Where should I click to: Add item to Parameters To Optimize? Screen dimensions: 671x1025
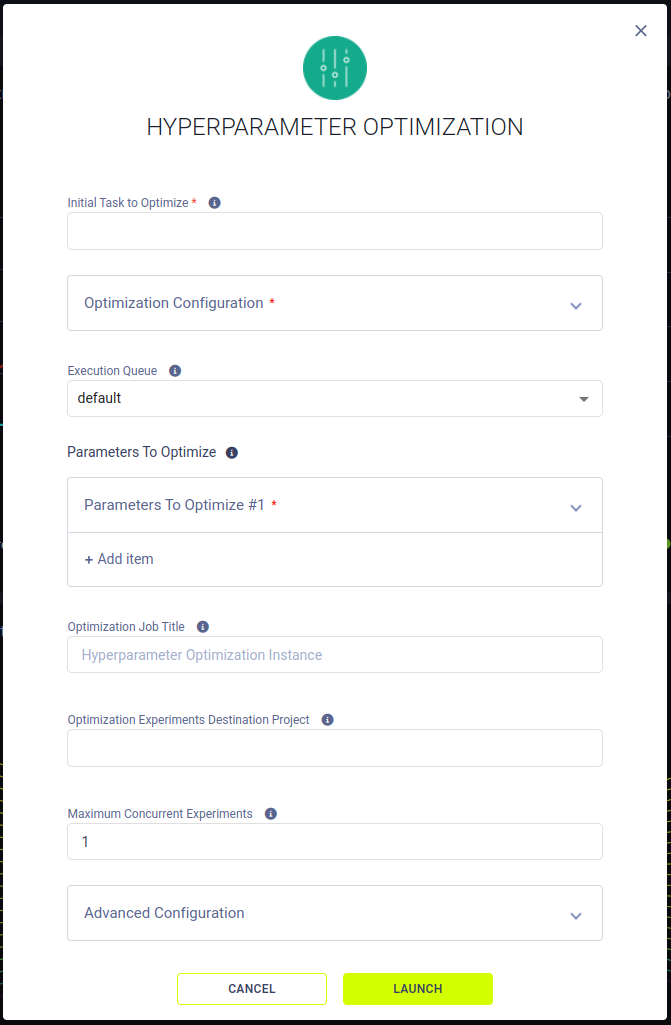tap(119, 559)
